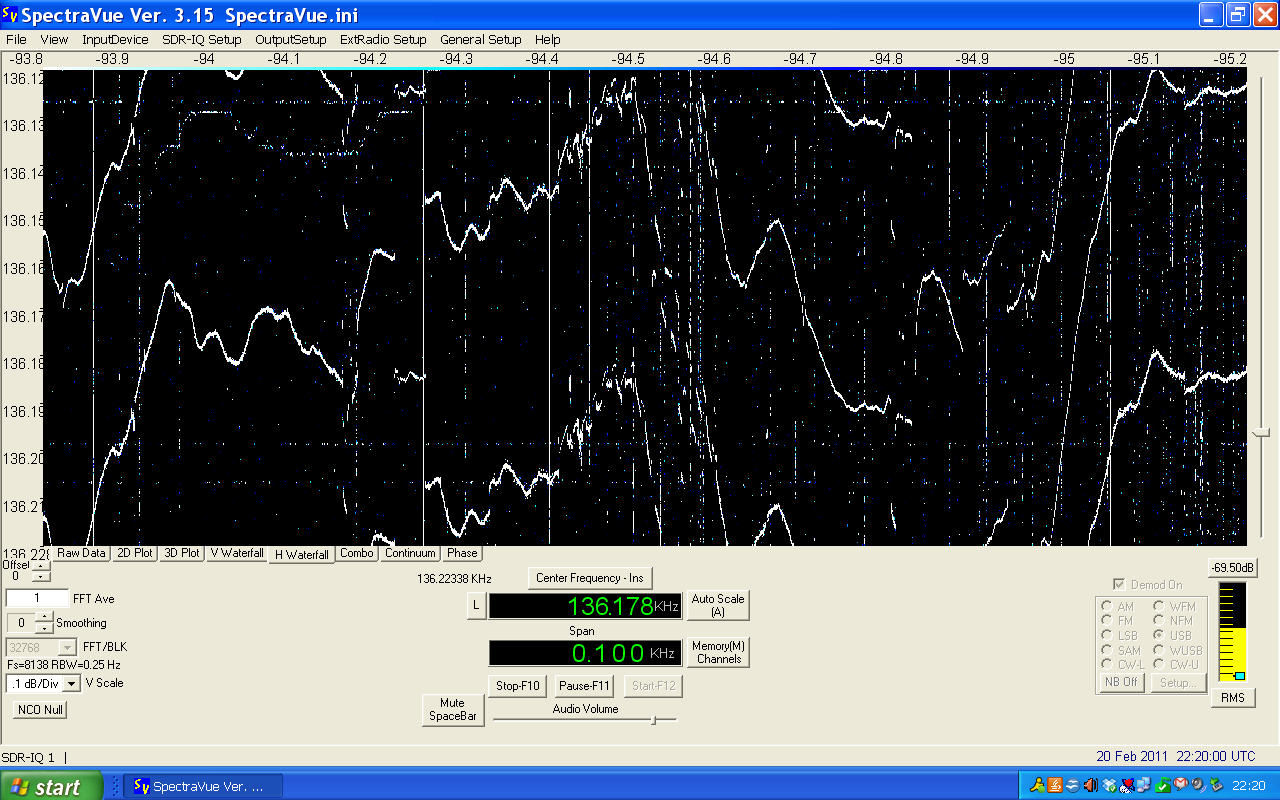Select the WUSB radio button

point(1160,650)
